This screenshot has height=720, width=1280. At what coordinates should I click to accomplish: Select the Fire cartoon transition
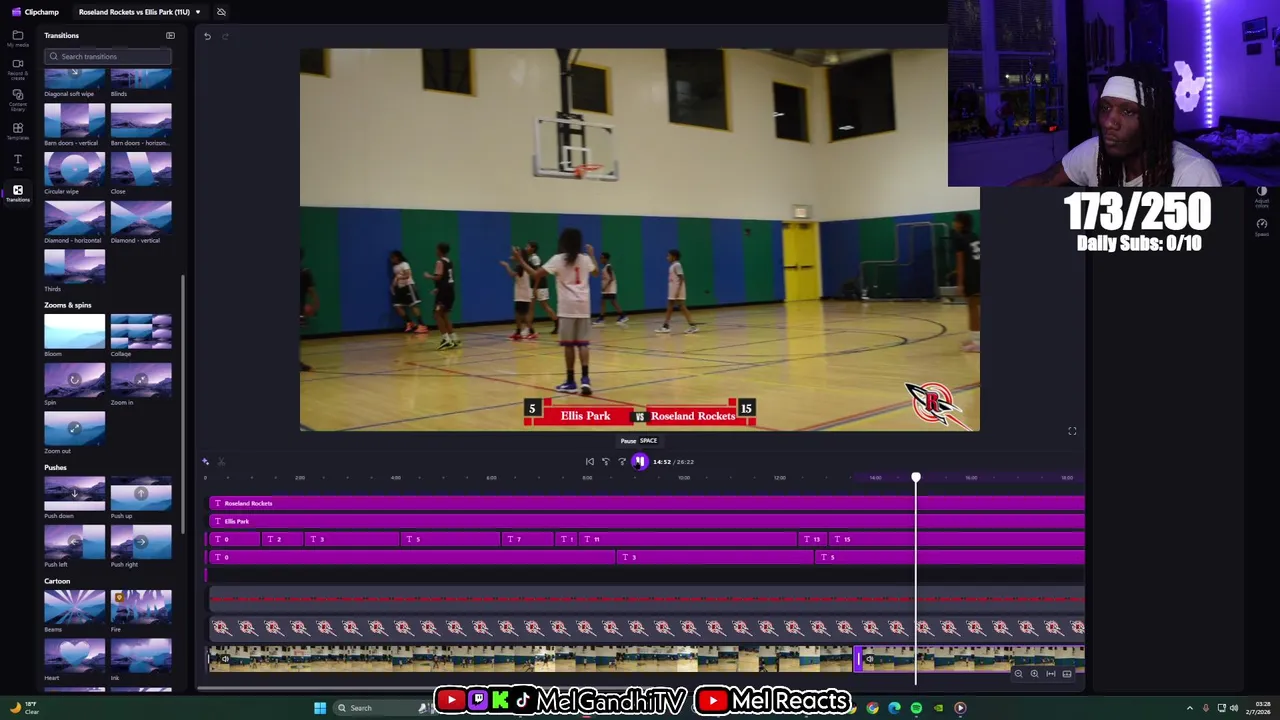pos(141,607)
